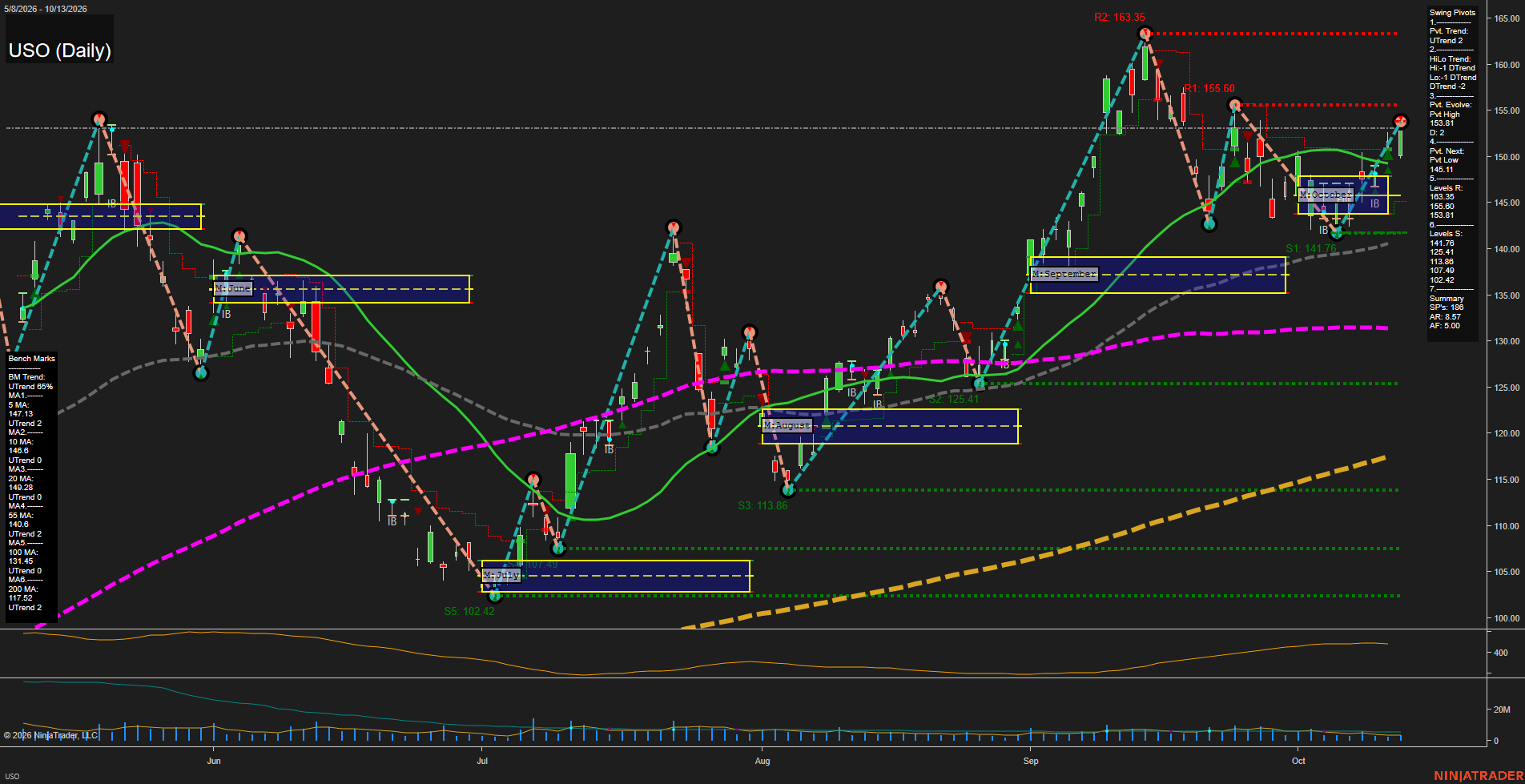This screenshot has height=784, width=1525.
Task: Click the M:September monthly session label
Action: click(1064, 274)
